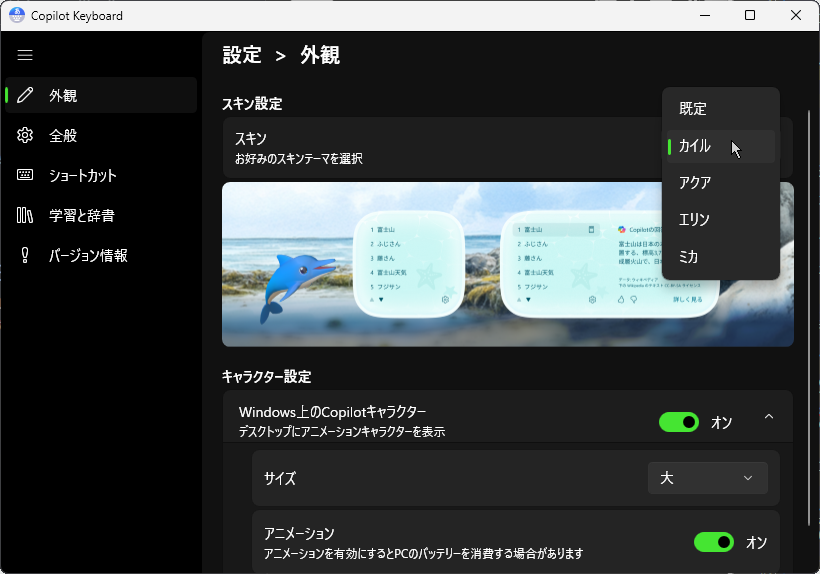Go to the ショートカット page

(x=101, y=175)
